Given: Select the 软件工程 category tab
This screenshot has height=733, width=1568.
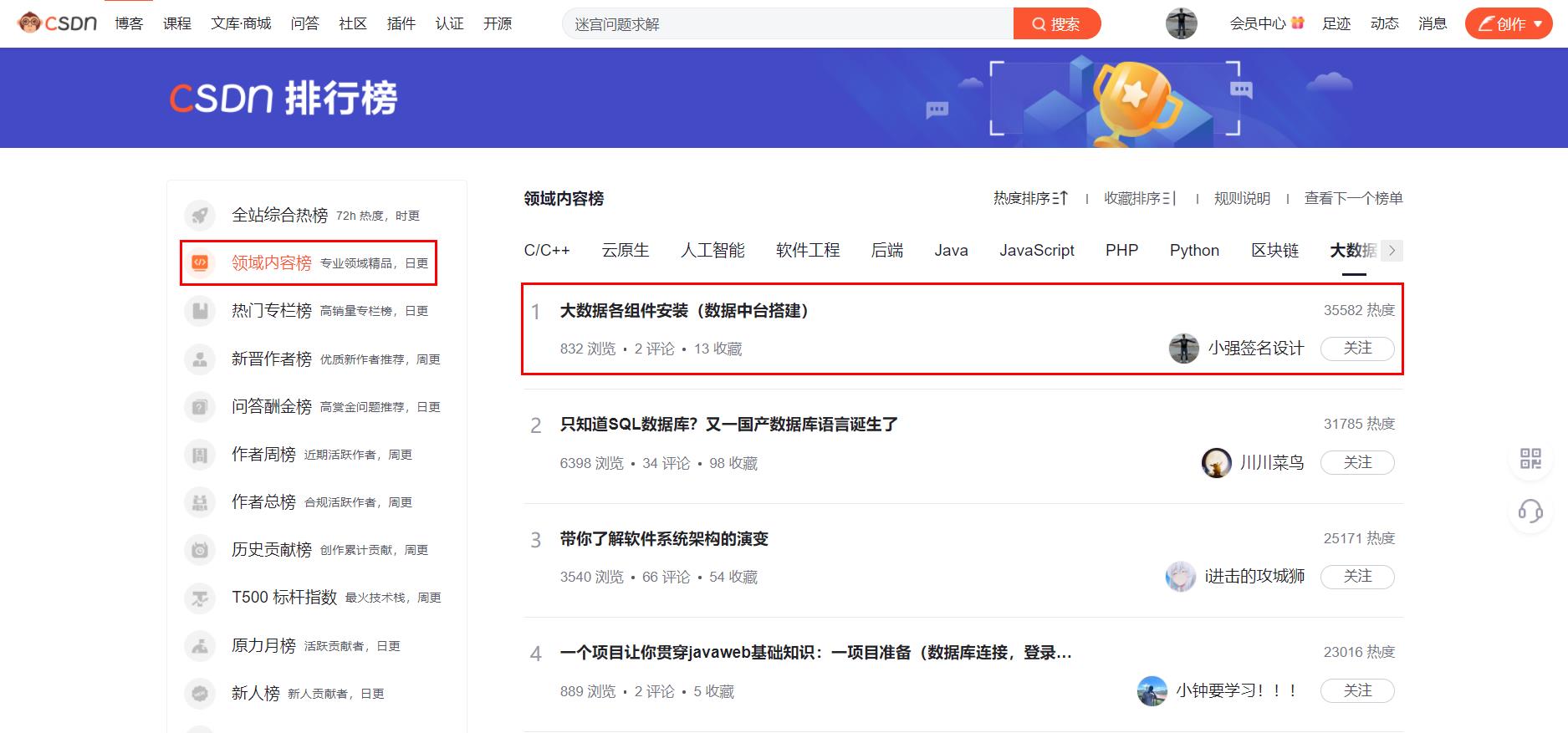Looking at the screenshot, I should point(808,250).
